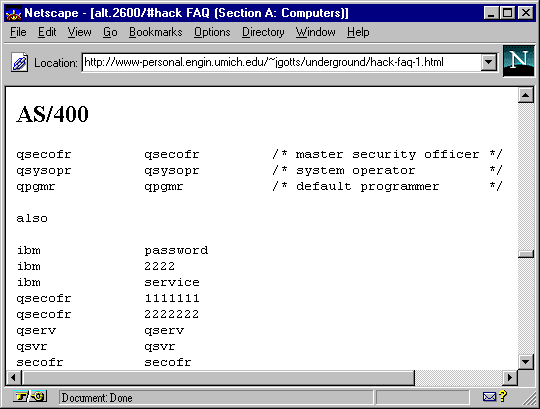Click the horizontal scrollbar right arrow
The image size is (540, 409).
509,378
